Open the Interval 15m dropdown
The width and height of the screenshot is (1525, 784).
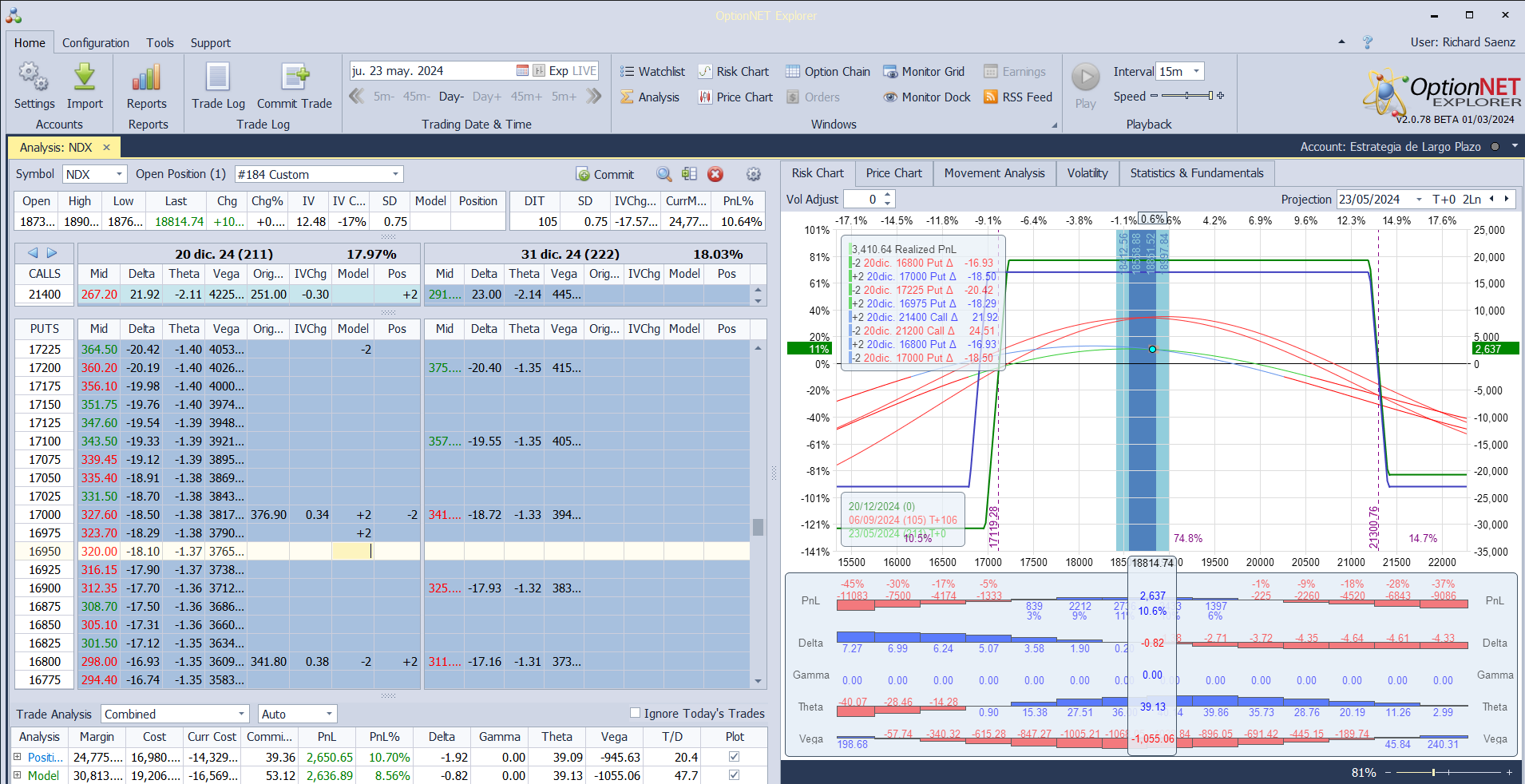click(x=1196, y=71)
